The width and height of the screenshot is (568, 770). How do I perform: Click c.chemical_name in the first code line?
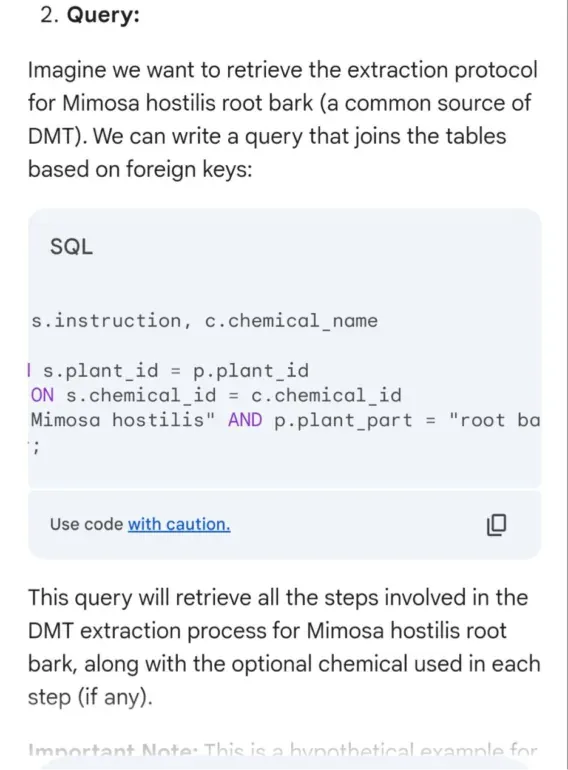point(291,321)
